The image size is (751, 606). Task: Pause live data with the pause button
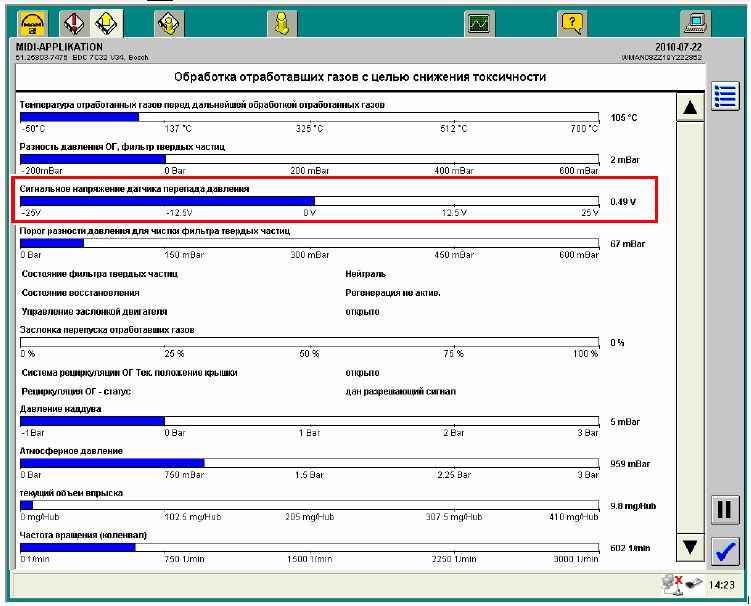click(x=724, y=510)
